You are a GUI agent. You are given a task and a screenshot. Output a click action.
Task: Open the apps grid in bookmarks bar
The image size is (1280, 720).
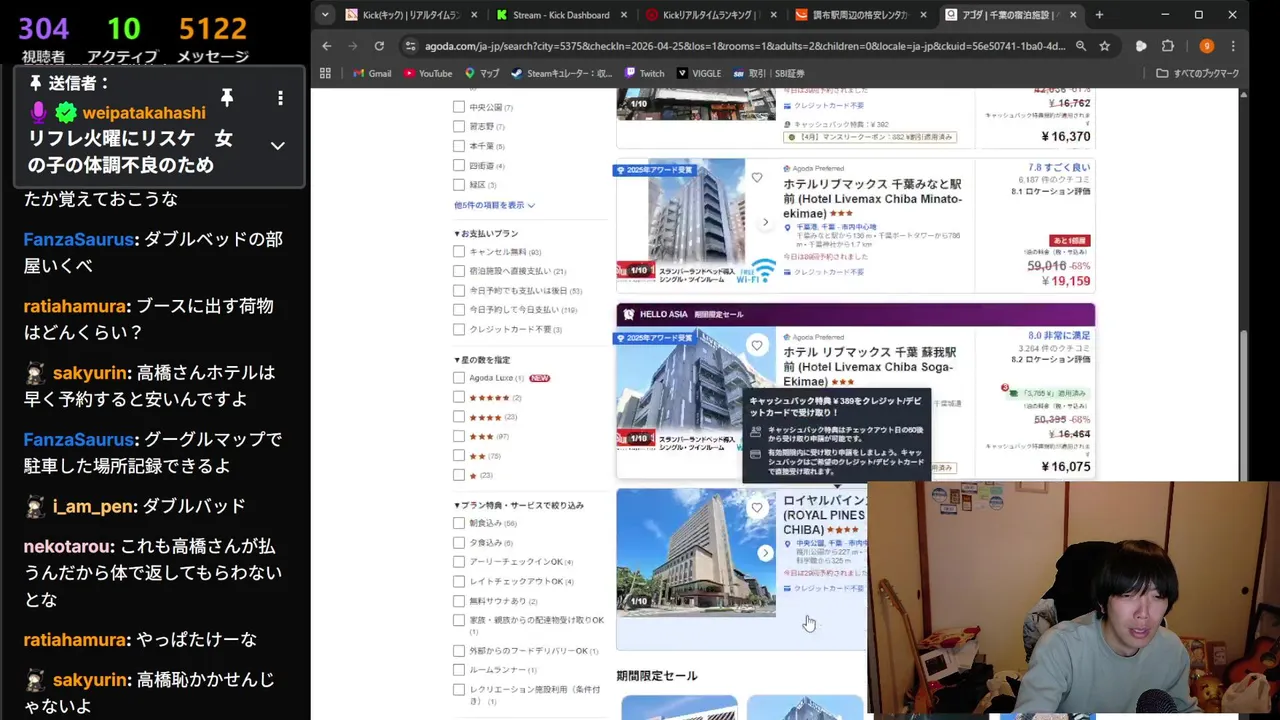(325, 73)
